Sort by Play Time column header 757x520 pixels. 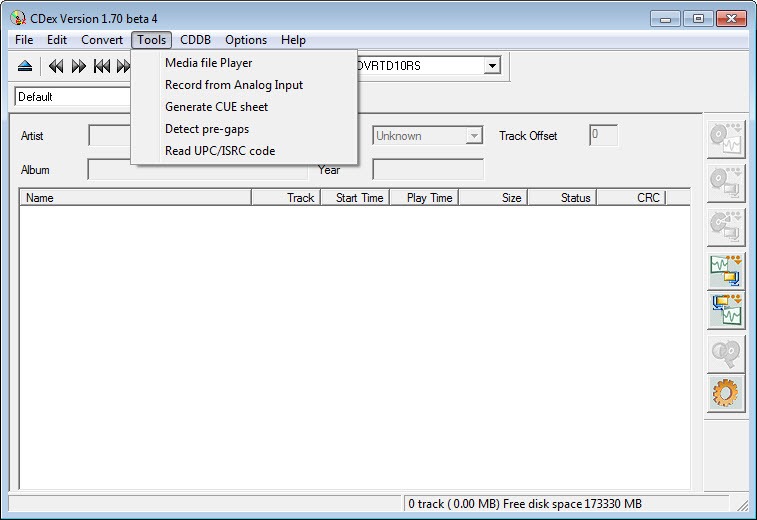[424, 198]
